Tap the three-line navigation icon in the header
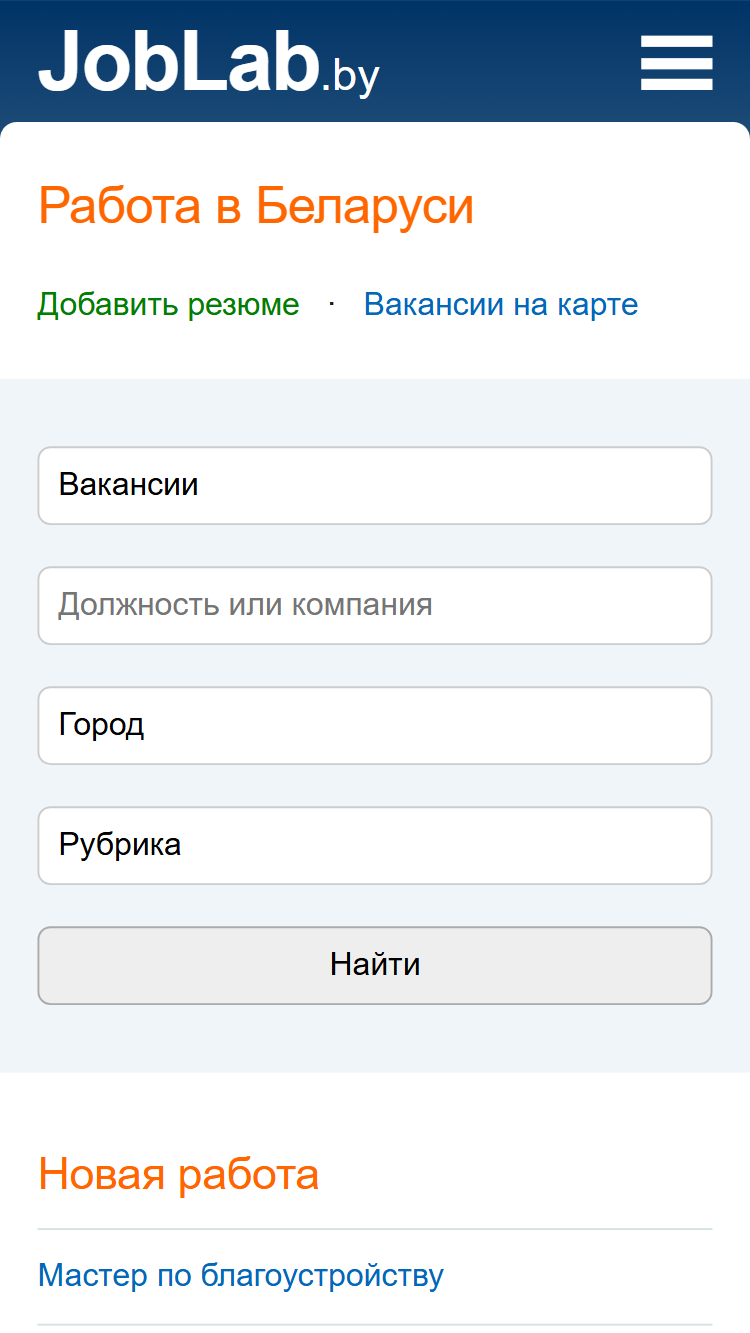Viewport: 750px width, 1333px height. [677, 63]
